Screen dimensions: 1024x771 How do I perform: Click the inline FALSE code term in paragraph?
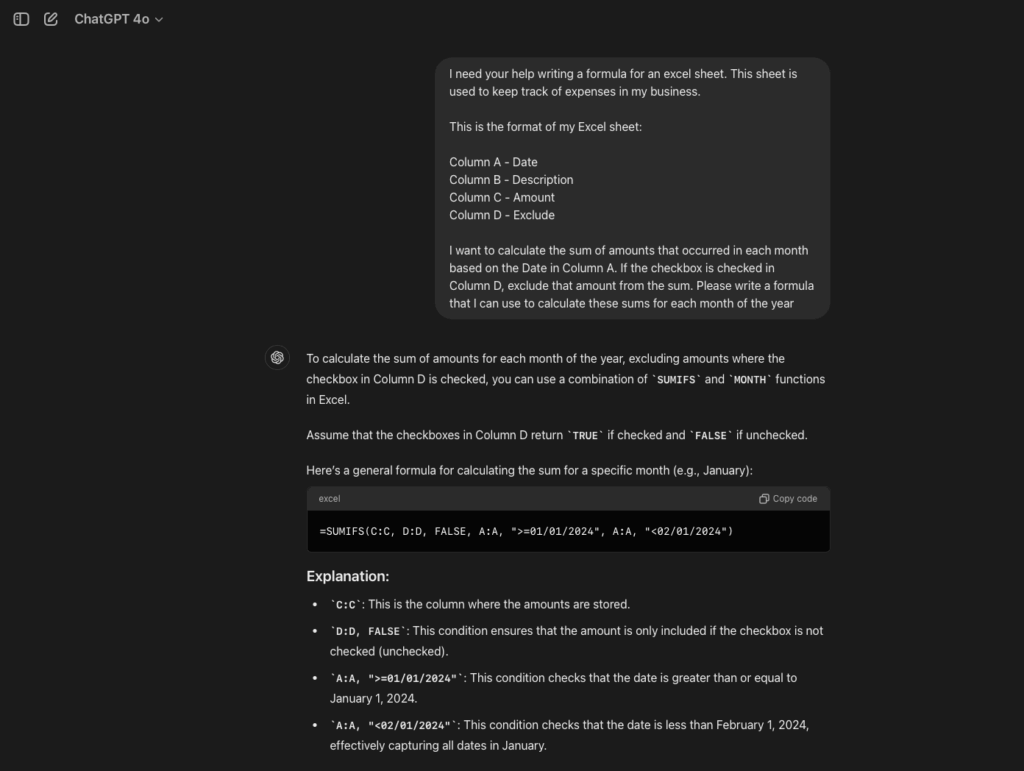711,436
